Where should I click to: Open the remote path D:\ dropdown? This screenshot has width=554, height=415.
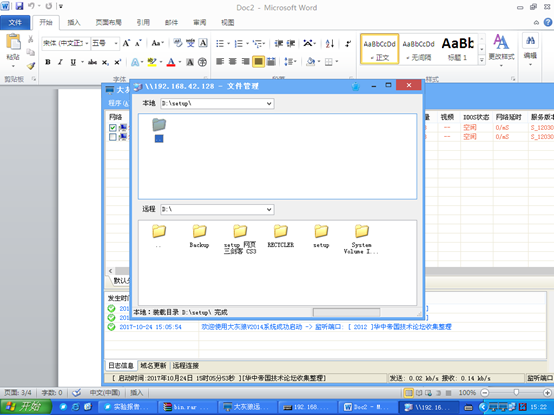point(269,209)
